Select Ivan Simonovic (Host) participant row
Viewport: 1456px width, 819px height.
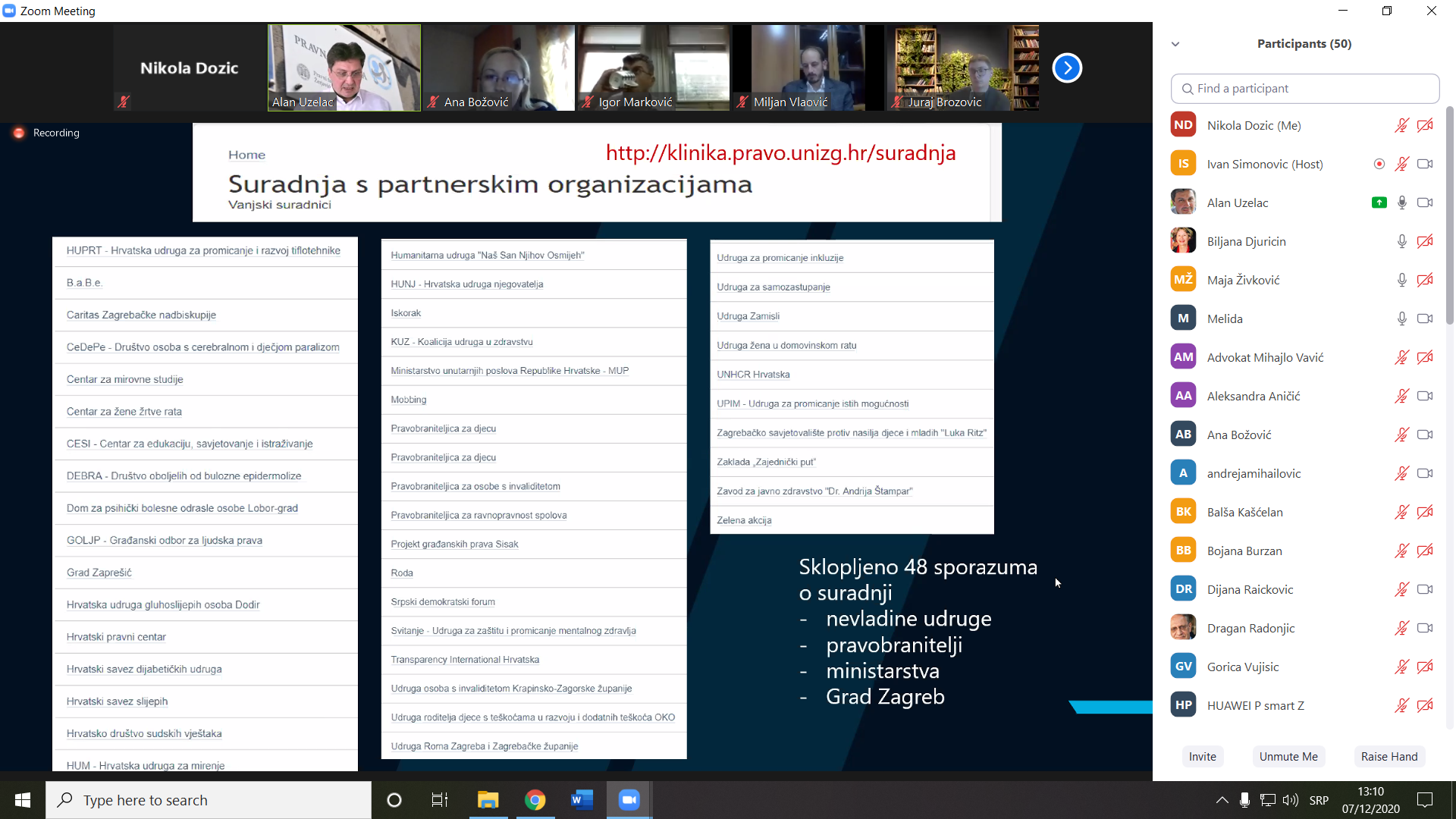coord(1304,164)
